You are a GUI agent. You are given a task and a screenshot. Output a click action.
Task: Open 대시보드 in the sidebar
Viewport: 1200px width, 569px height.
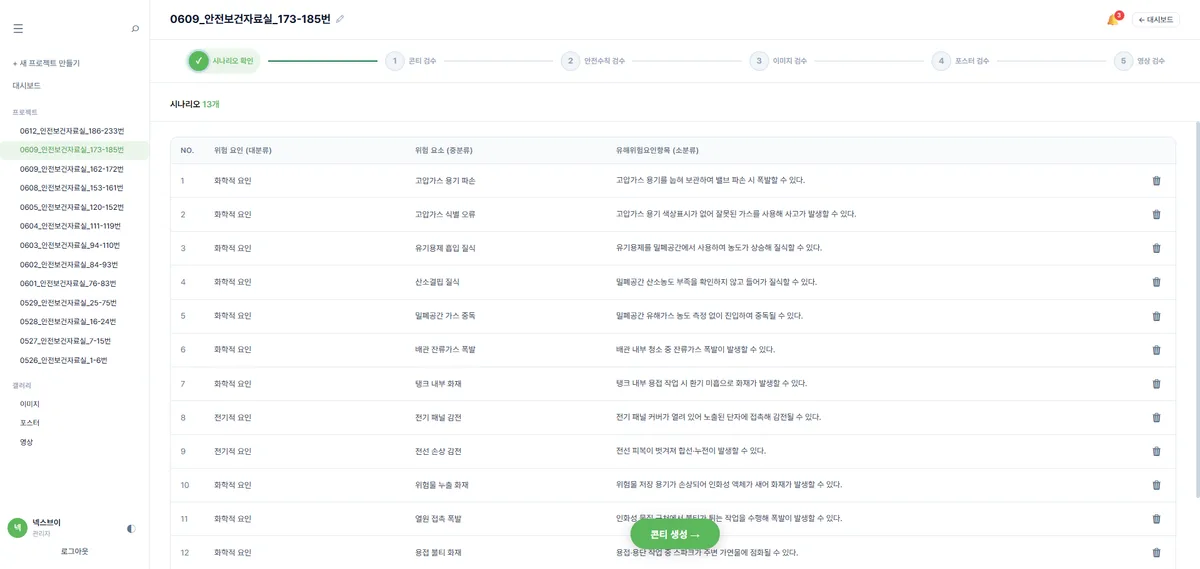pos(26,86)
